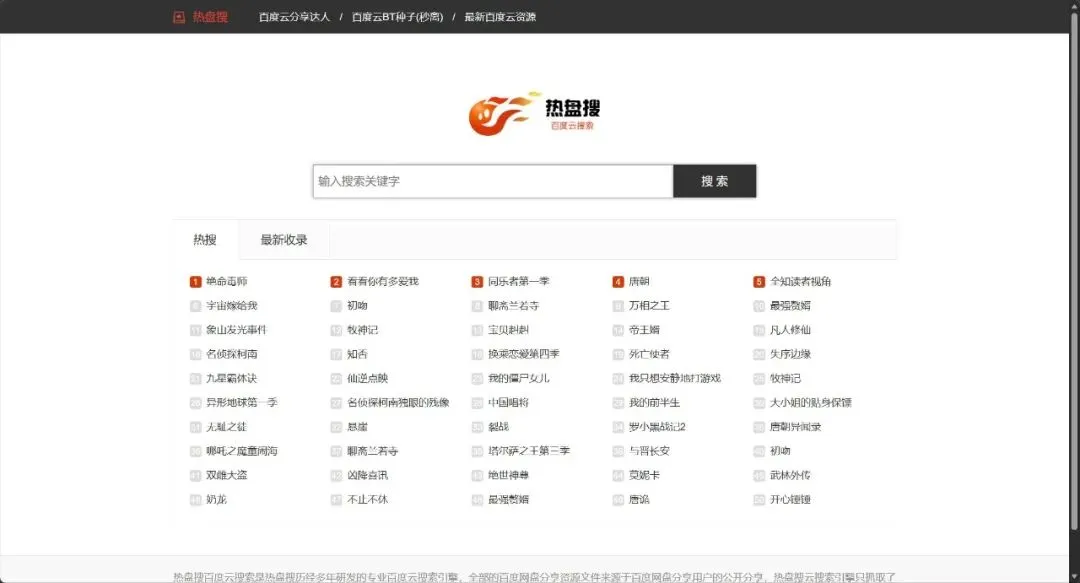Click the large 热盘搜 flame logo

point(534,114)
